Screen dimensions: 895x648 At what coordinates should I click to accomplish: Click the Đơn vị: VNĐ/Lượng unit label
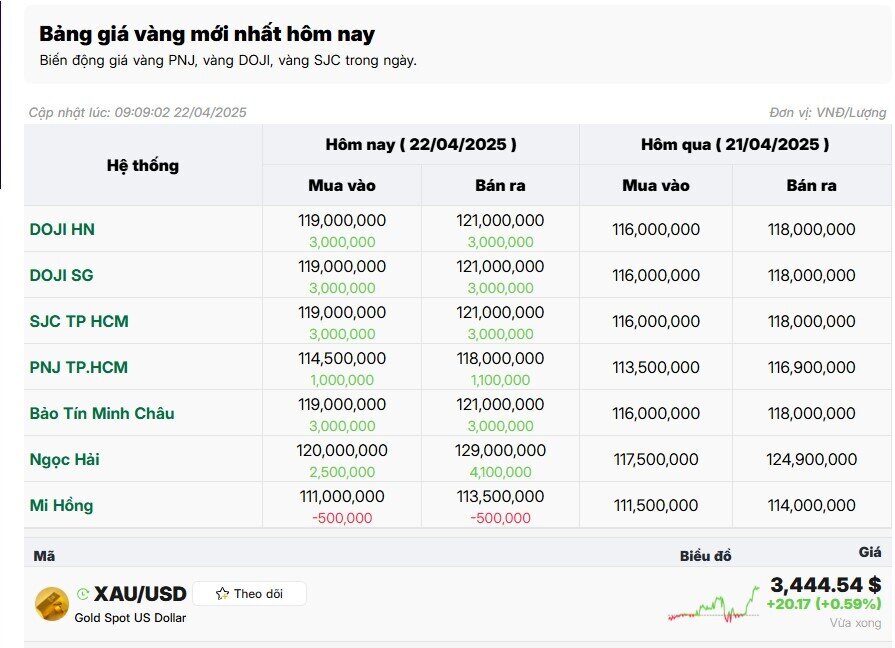828,112
